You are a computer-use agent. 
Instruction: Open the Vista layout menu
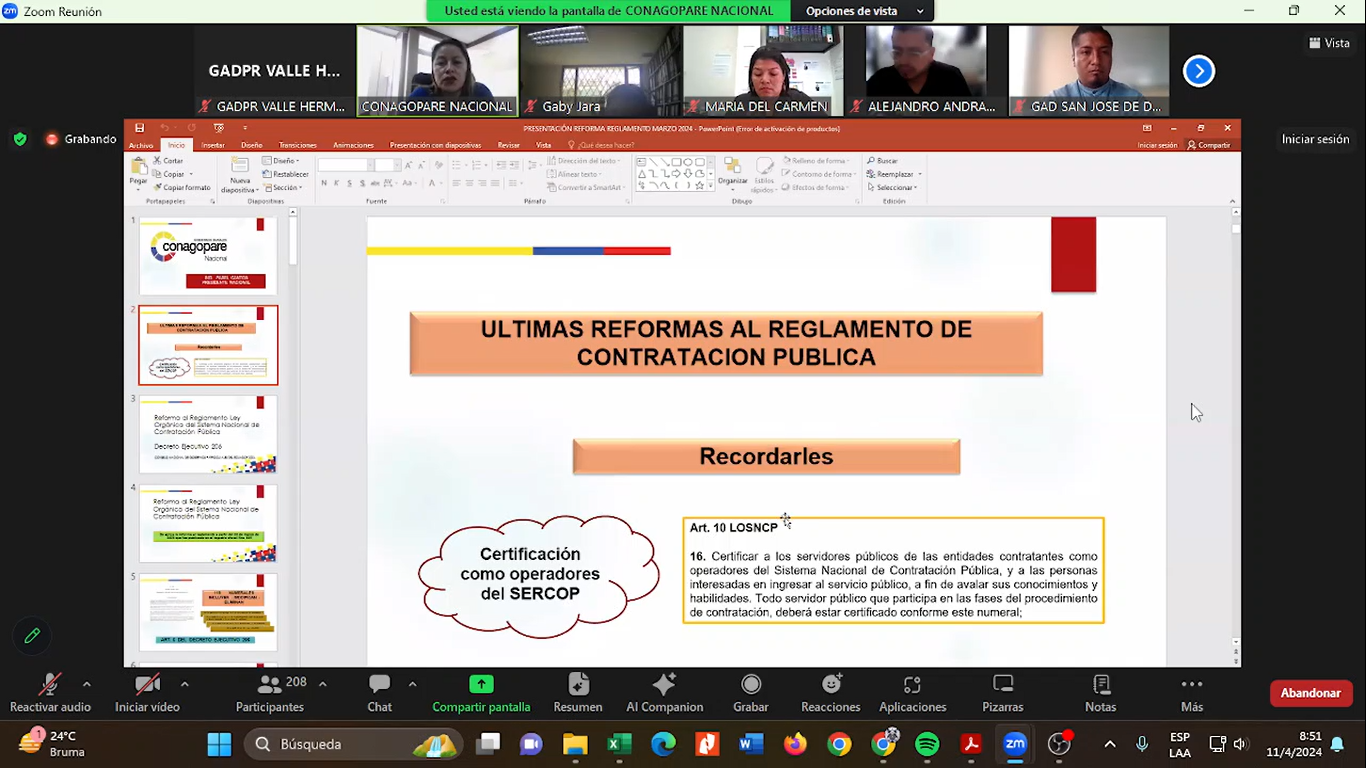[1329, 43]
